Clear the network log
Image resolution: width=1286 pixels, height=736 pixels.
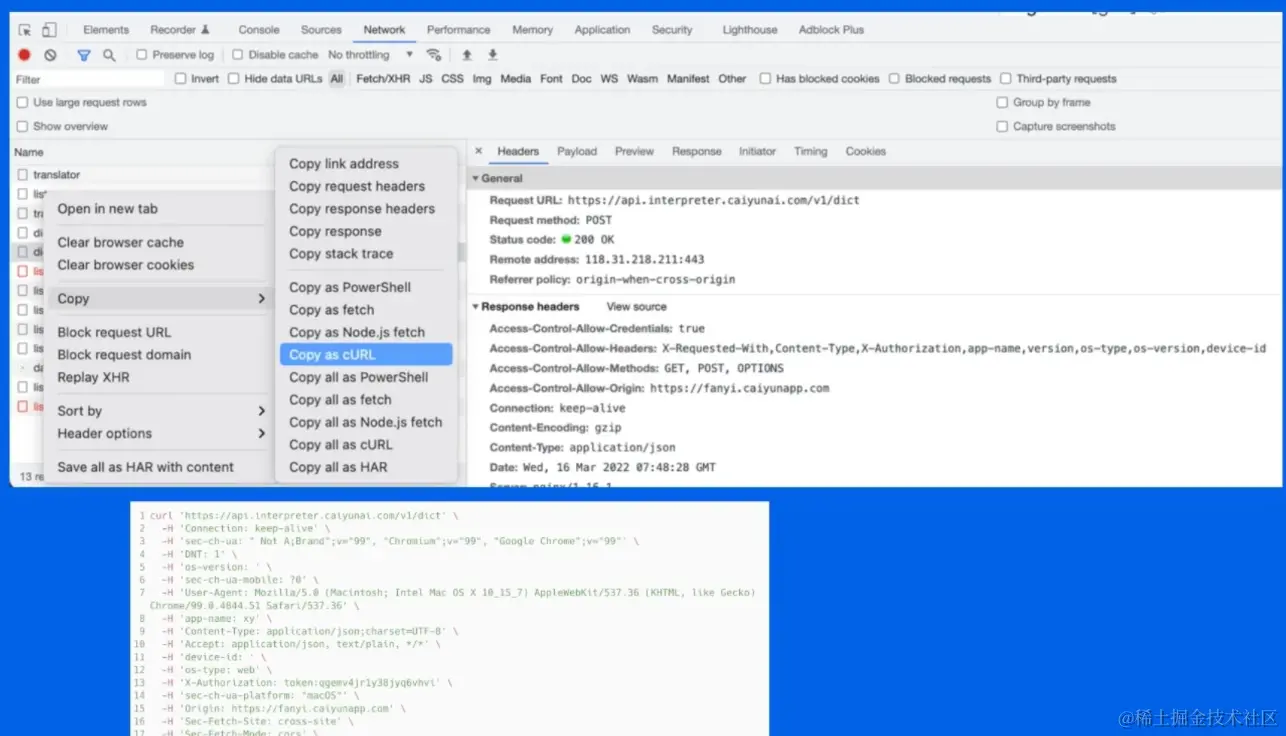click(x=50, y=55)
